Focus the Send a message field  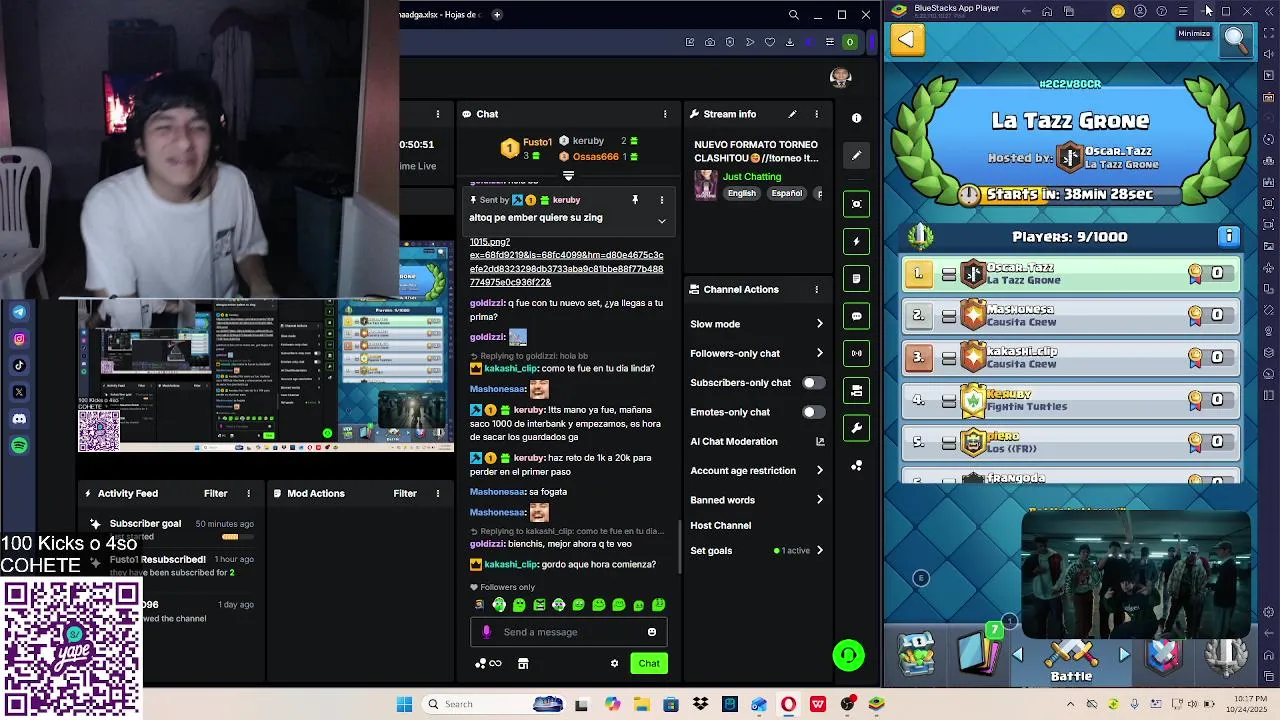(x=569, y=632)
